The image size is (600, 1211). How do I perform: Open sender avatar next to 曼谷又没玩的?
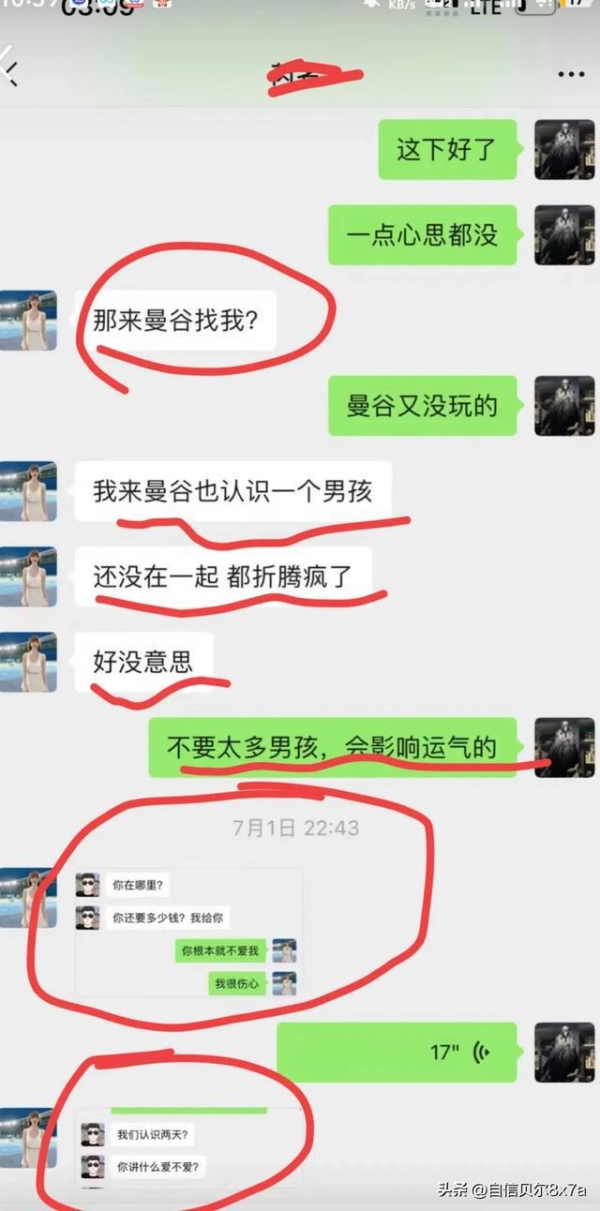[564, 406]
